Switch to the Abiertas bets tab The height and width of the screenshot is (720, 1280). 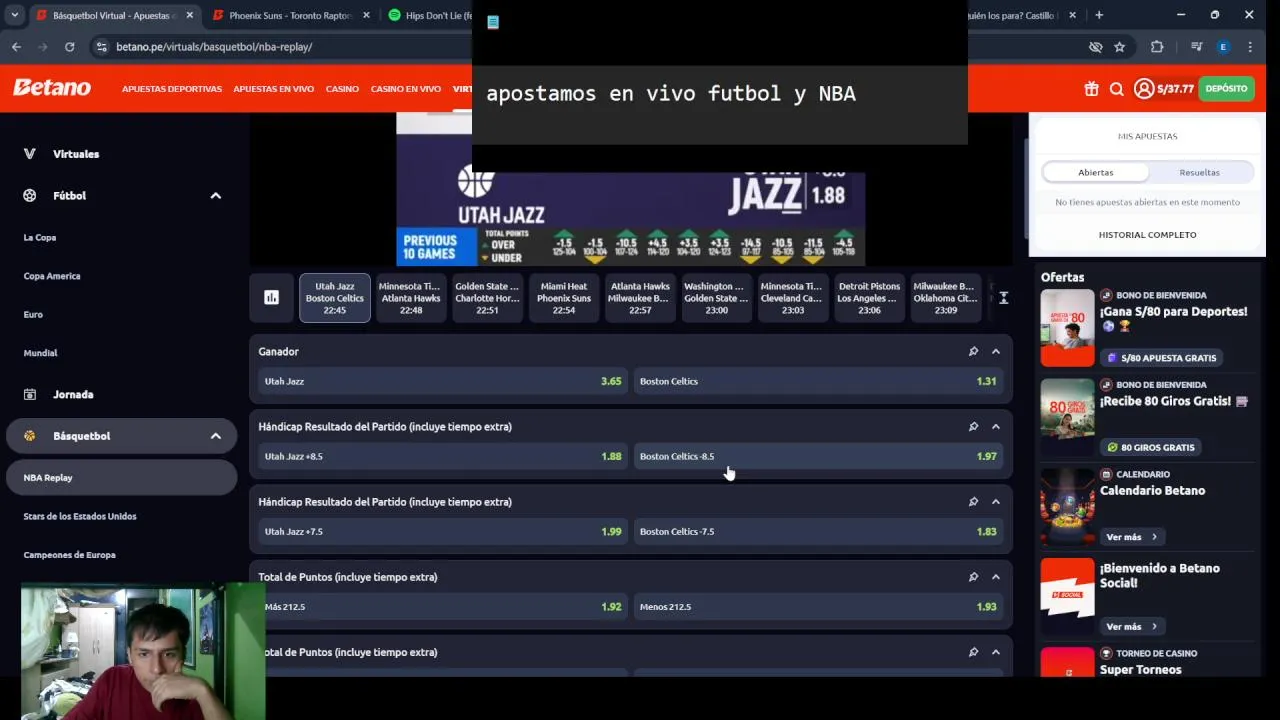1095,172
